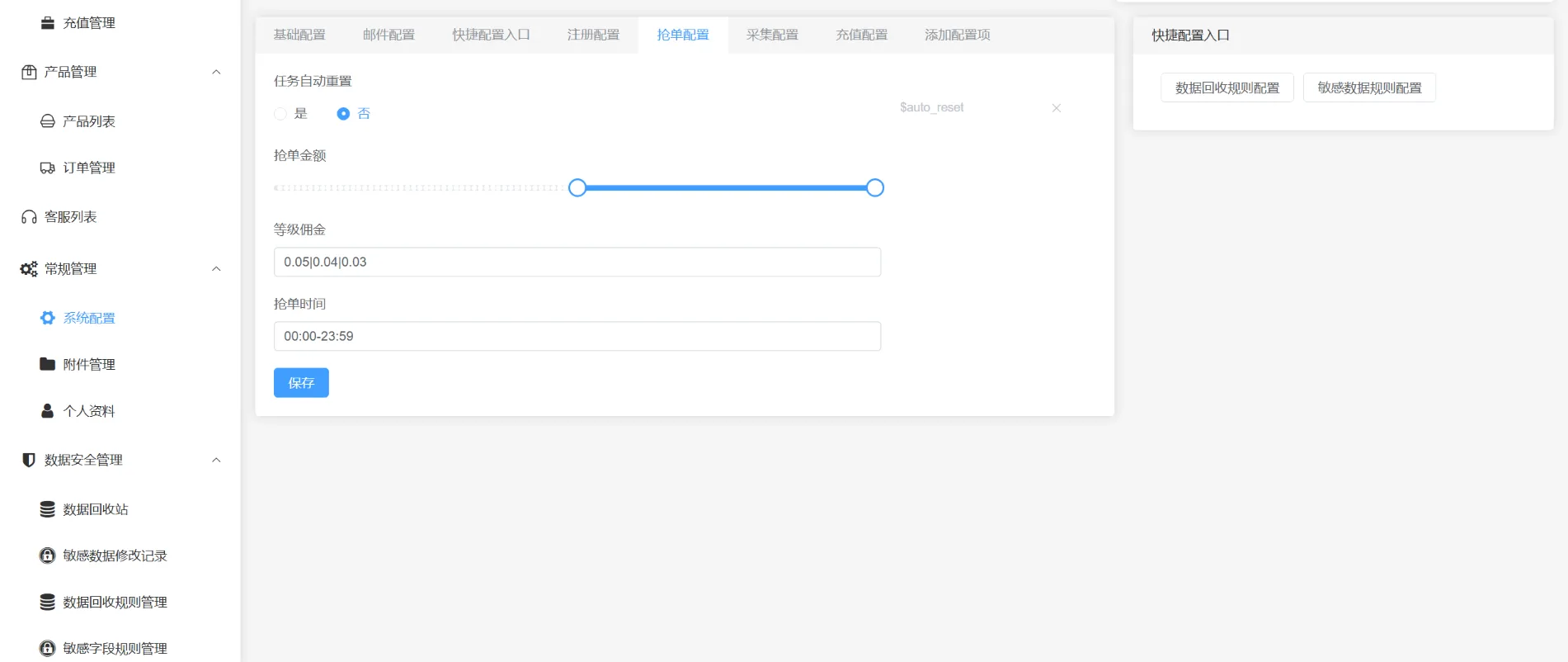Click the 系统配置 gear icon
Screen dimensions: 1568x662
click(48, 318)
